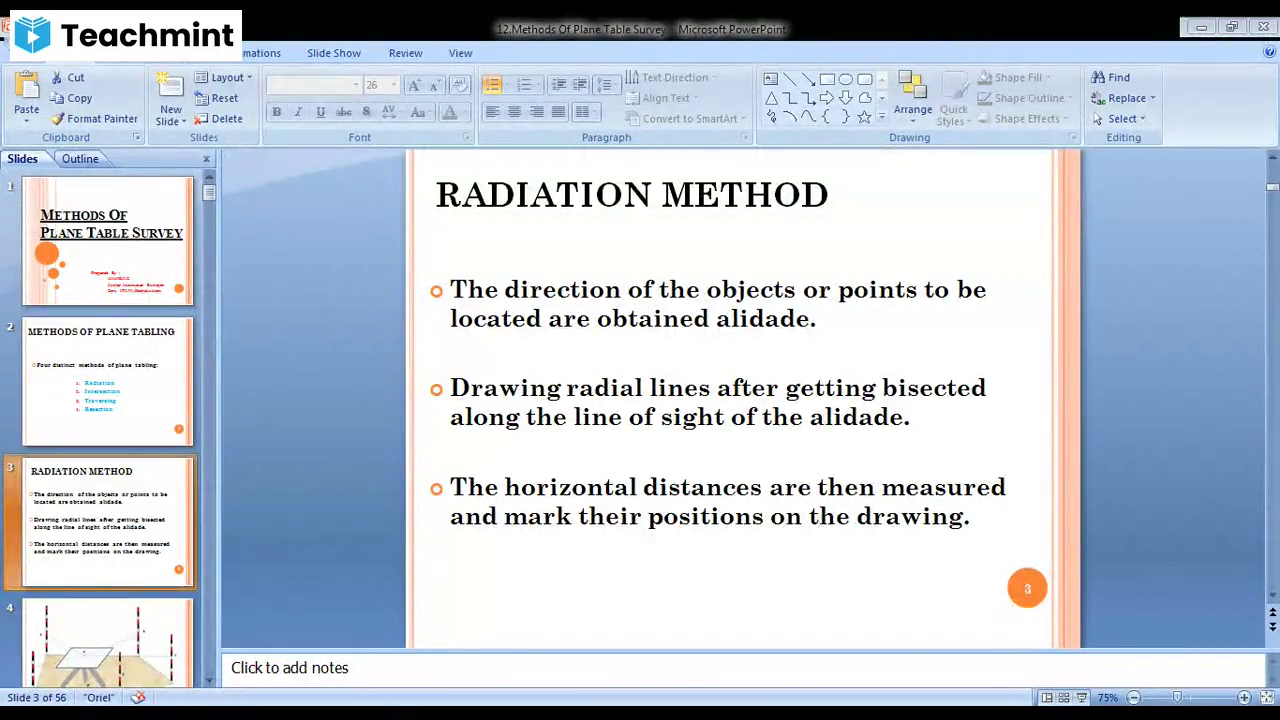The width and height of the screenshot is (1280, 720).
Task: Open the Review ribbon tab
Action: tap(405, 53)
